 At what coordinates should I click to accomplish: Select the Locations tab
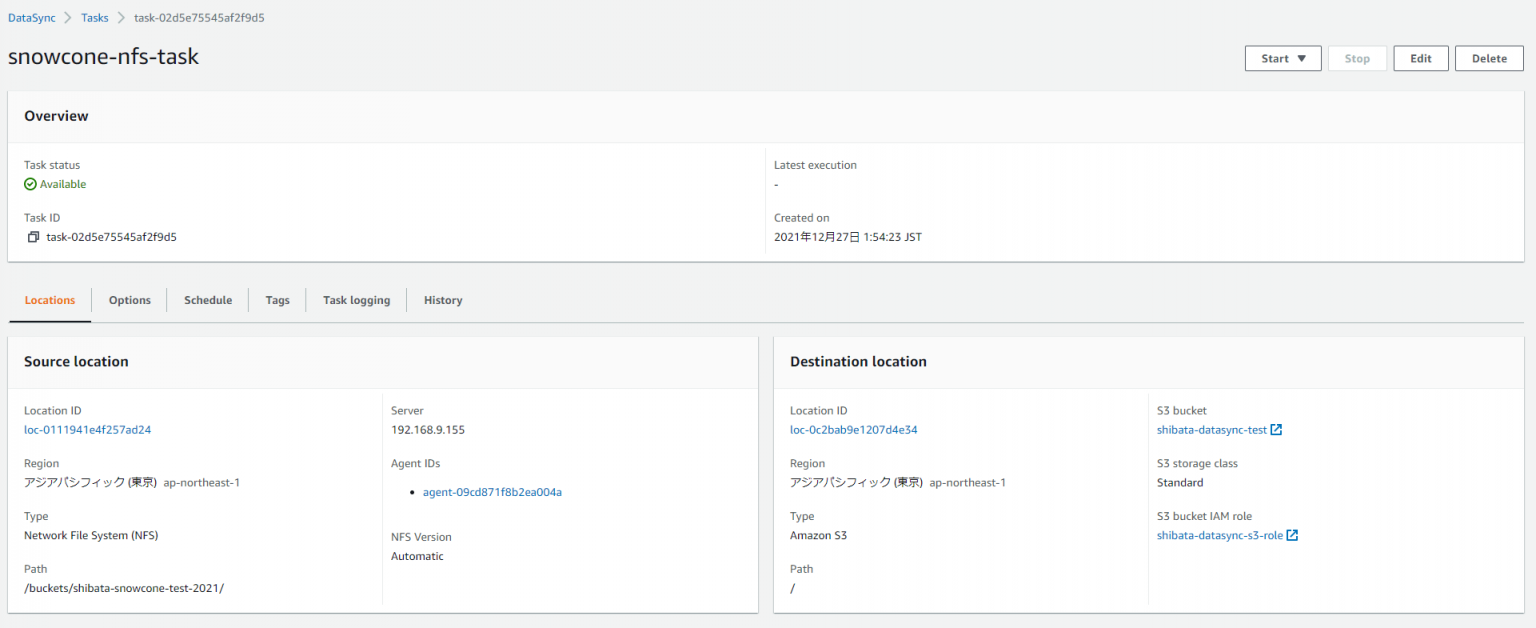[49, 300]
